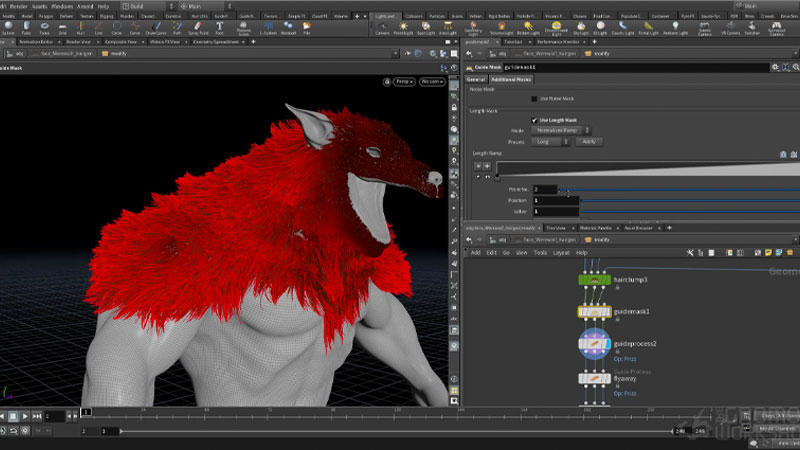Click the play forward button
800x450 pixels.
(25, 416)
